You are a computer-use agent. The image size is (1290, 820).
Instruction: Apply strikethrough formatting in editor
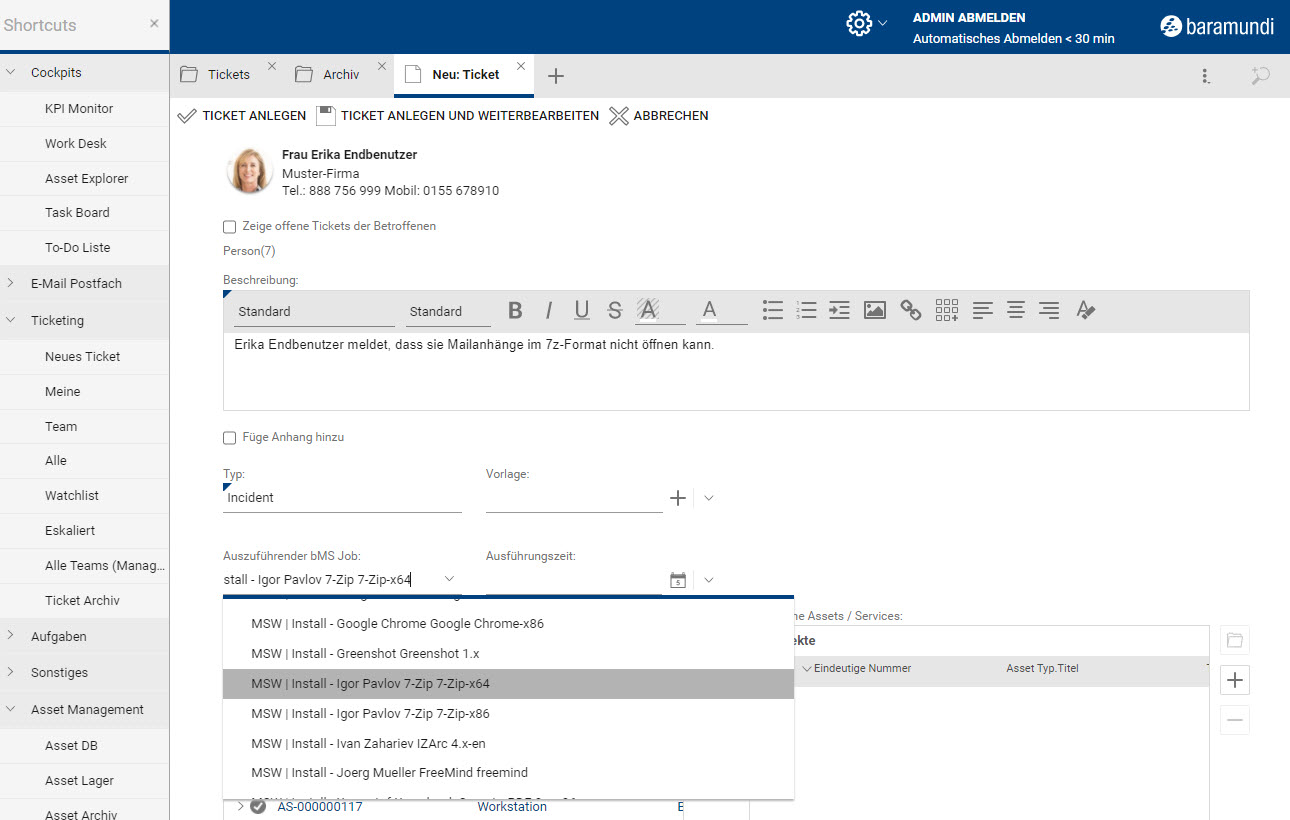pyautogui.click(x=615, y=311)
